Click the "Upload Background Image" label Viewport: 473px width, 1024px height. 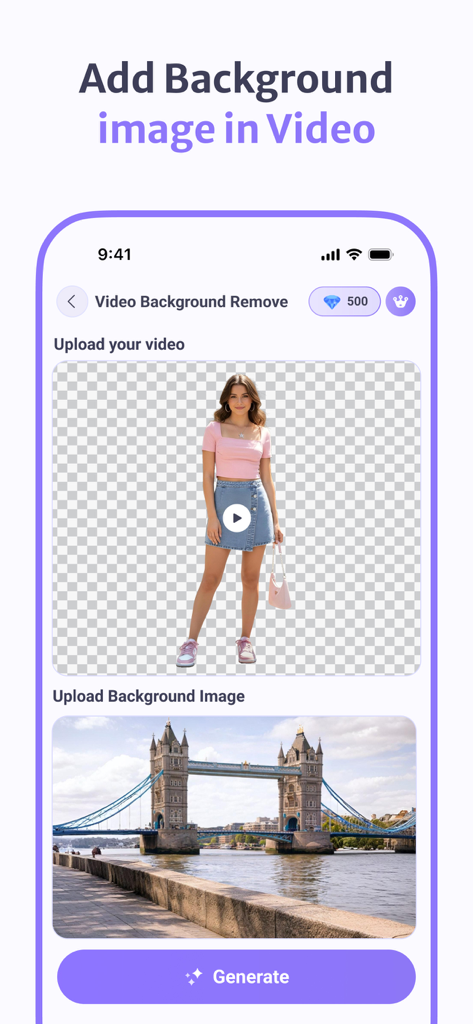149,696
